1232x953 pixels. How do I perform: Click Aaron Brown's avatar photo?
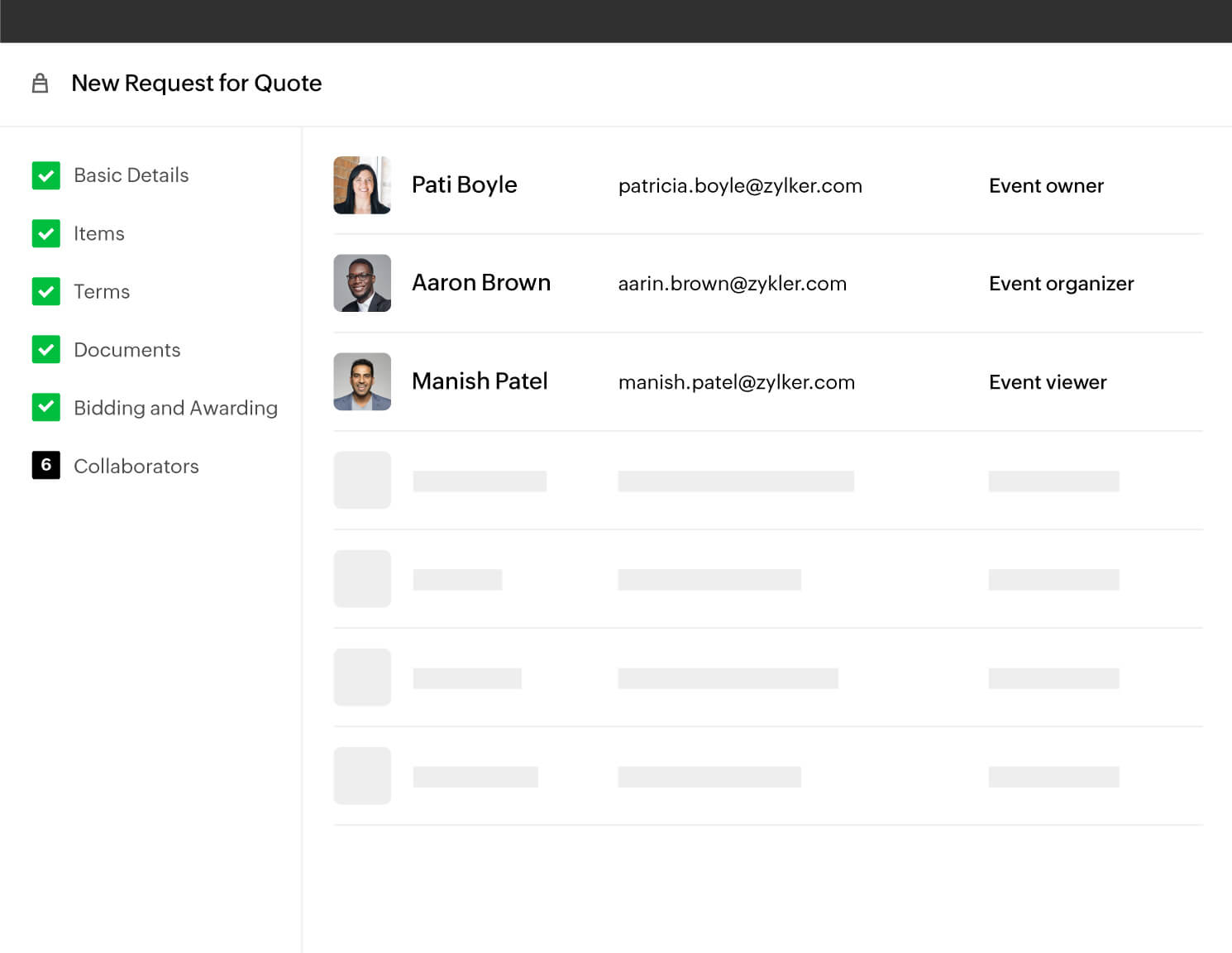pyautogui.click(x=362, y=283)
